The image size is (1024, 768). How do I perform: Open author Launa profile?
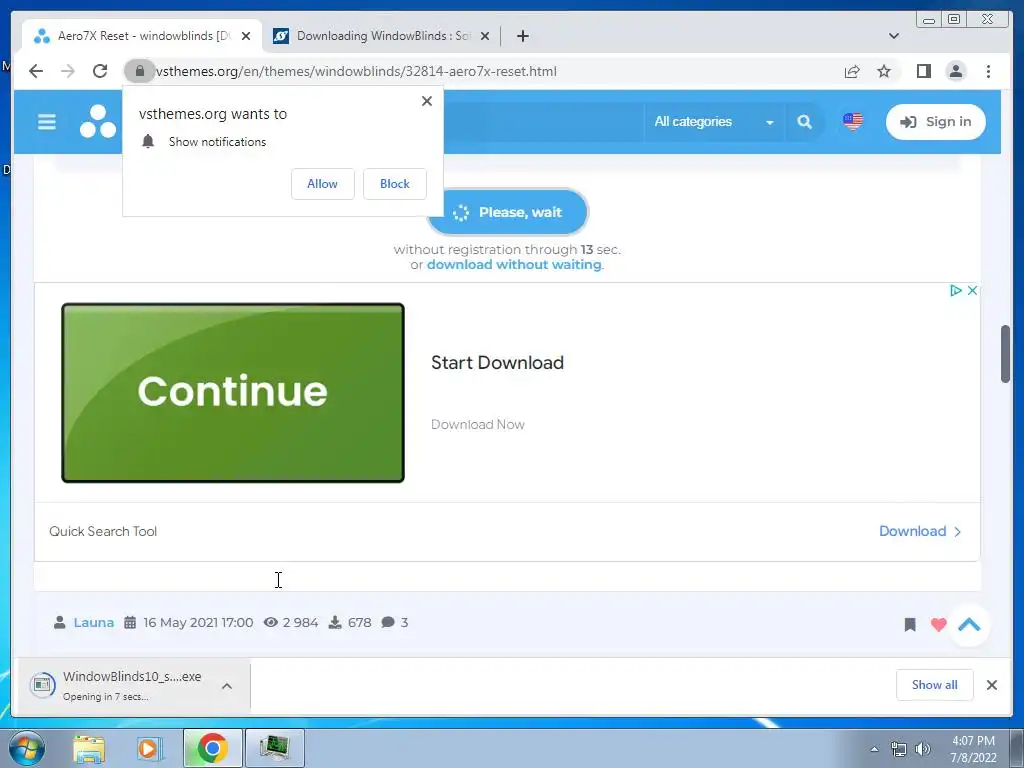tap(93, 622)
